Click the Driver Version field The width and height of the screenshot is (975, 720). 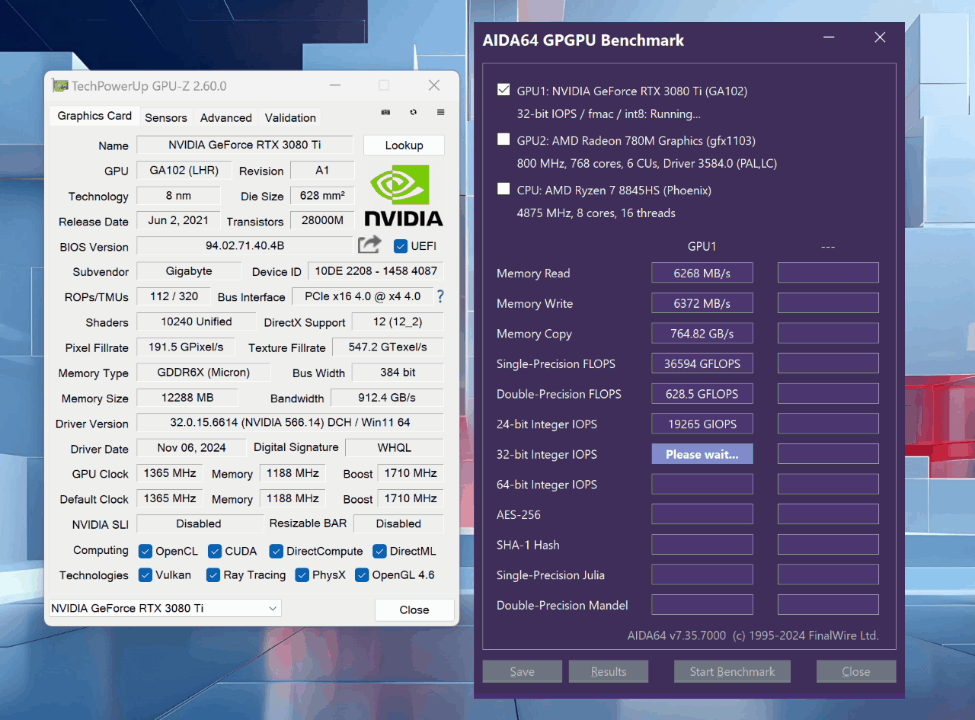(290, 422)
